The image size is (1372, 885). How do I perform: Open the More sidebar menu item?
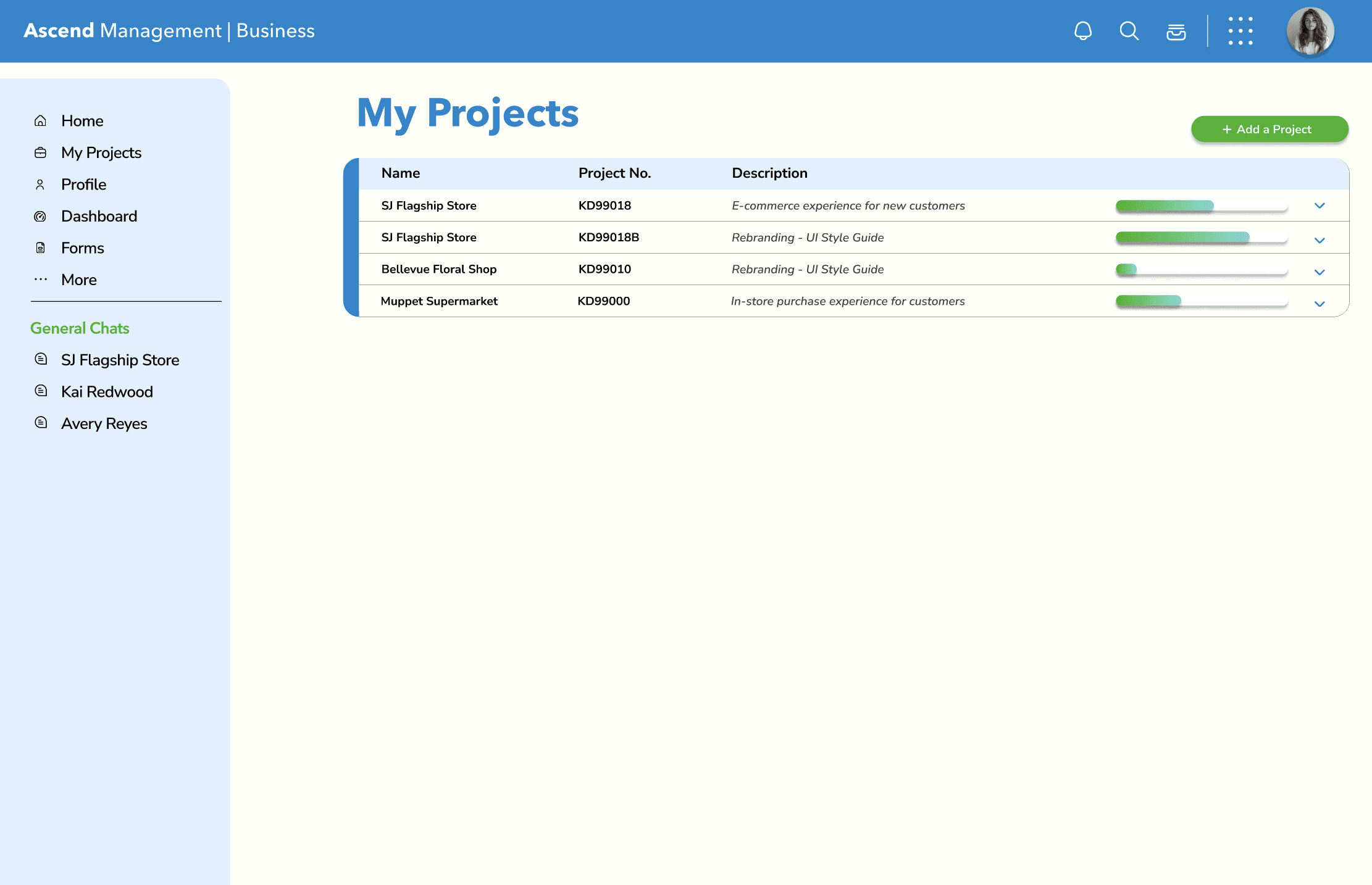[79, 280]
